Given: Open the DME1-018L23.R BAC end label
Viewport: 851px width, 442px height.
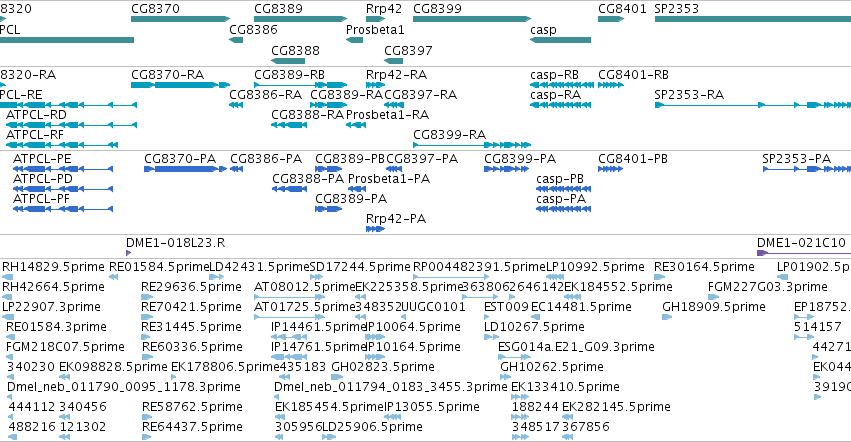Looking at the screenshot, I should pyautogui.click(x=175, y=243).
